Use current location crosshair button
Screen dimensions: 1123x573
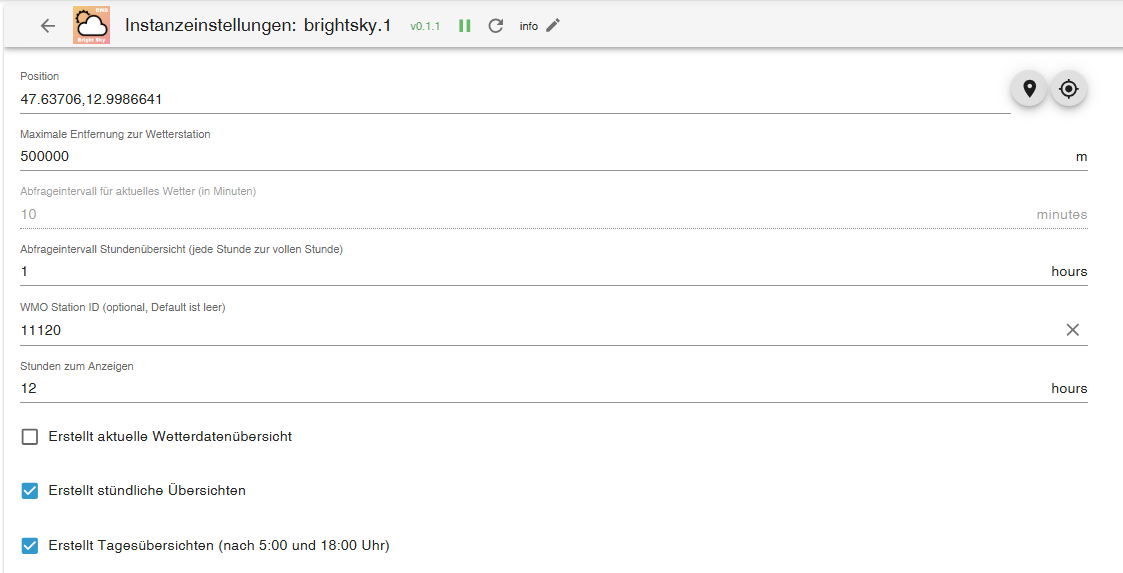(1069, 89)
